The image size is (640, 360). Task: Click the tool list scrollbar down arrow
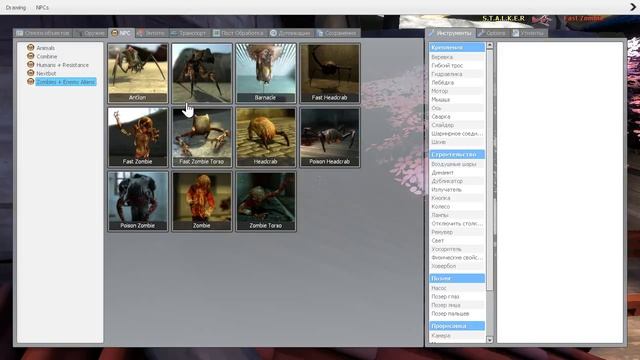pyautogui.click(x=490, y=340)
